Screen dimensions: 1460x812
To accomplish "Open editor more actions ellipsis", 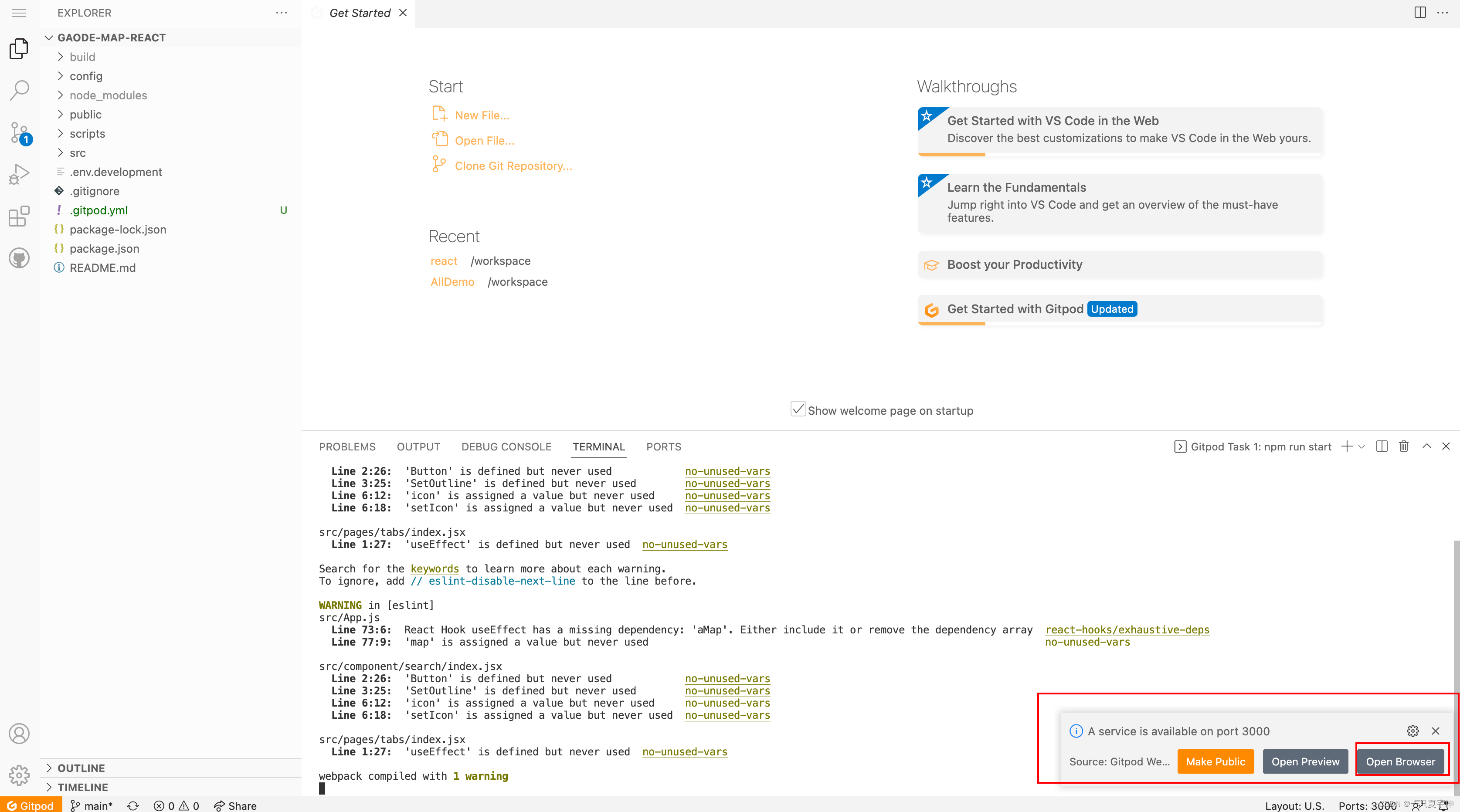I will click(1442, 13).
